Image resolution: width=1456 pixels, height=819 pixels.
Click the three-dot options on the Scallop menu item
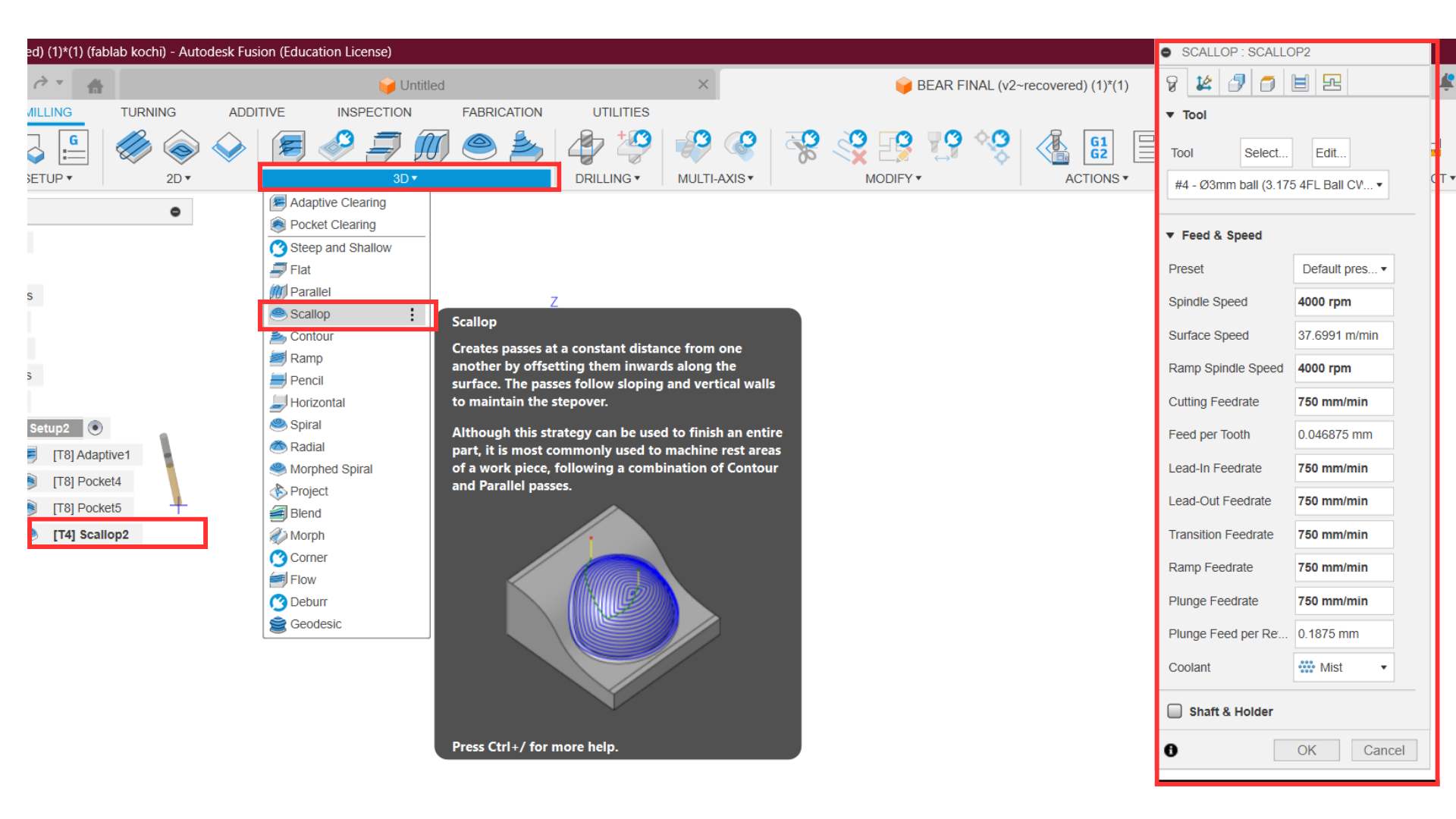(x=412, y=314)
